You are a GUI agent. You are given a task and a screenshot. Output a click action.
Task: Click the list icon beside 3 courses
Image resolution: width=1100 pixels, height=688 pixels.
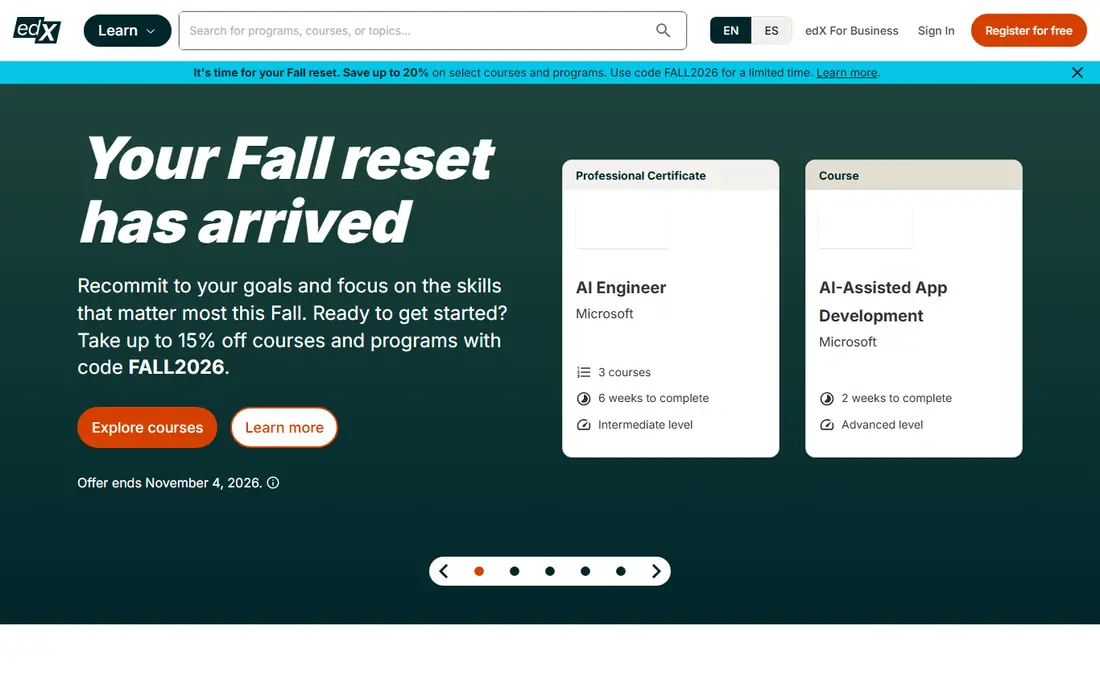point(584,372)
